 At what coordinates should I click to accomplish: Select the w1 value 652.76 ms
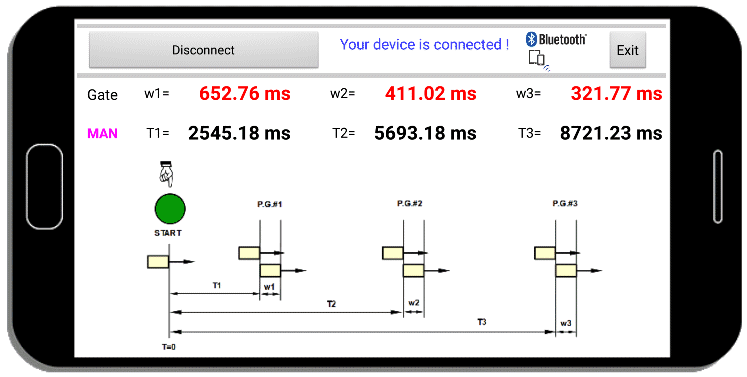pyautogui.click(x=245, y=93)
